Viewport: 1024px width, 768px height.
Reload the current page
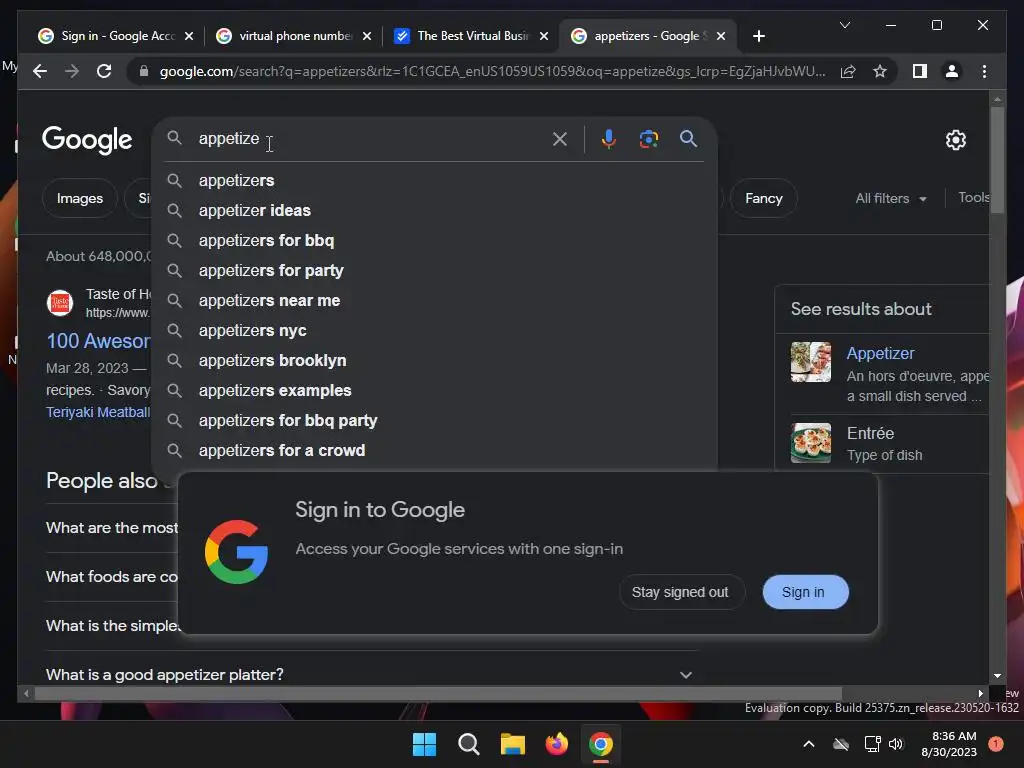[104, 71]
